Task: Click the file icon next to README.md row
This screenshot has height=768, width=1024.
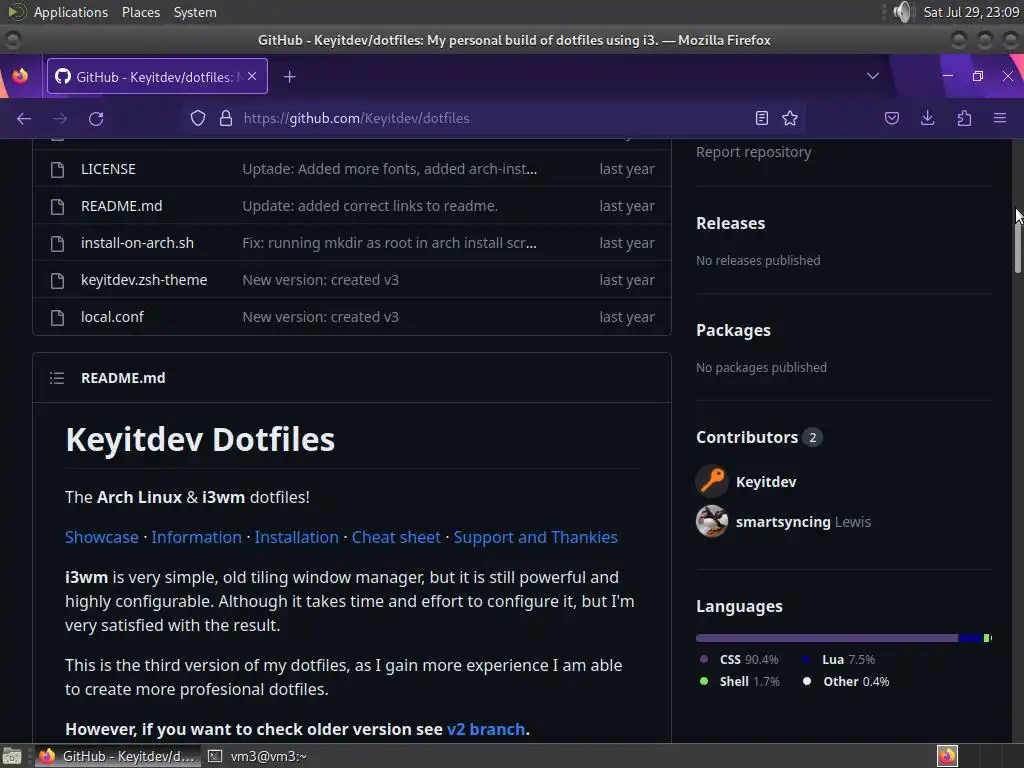Action: tap(57, 207)
